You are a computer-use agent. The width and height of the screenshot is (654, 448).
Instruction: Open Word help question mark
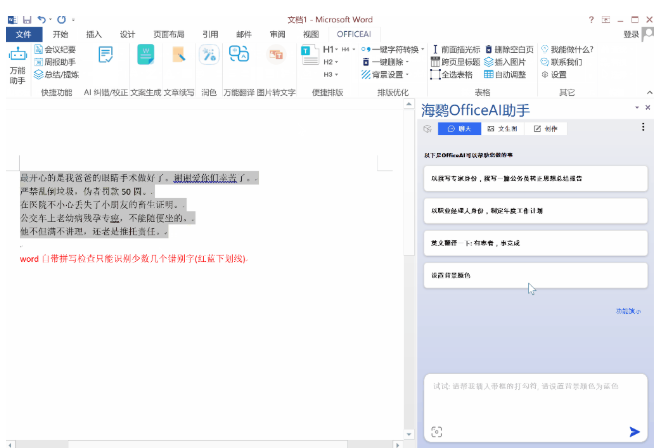[591, 20]
